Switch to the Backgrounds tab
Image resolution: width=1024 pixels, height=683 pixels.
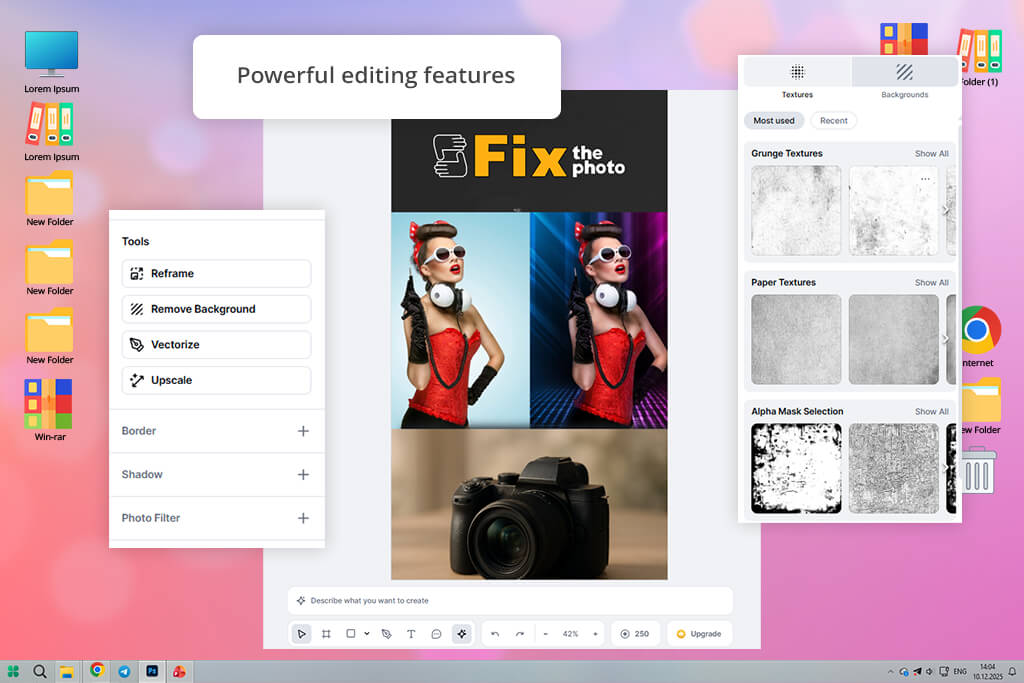[x=904, y=80]
